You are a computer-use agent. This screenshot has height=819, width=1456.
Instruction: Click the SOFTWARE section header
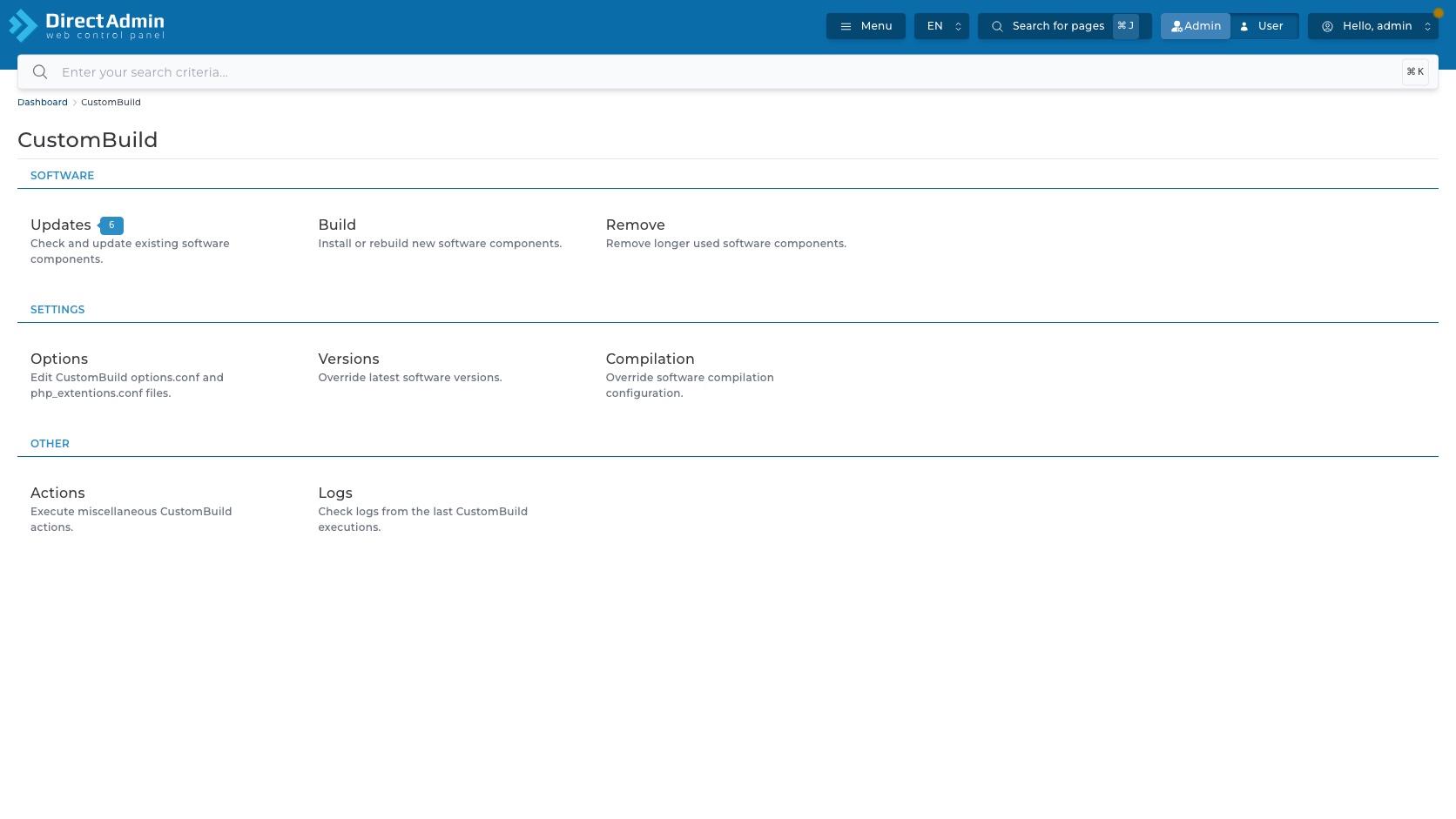point(62,175)
